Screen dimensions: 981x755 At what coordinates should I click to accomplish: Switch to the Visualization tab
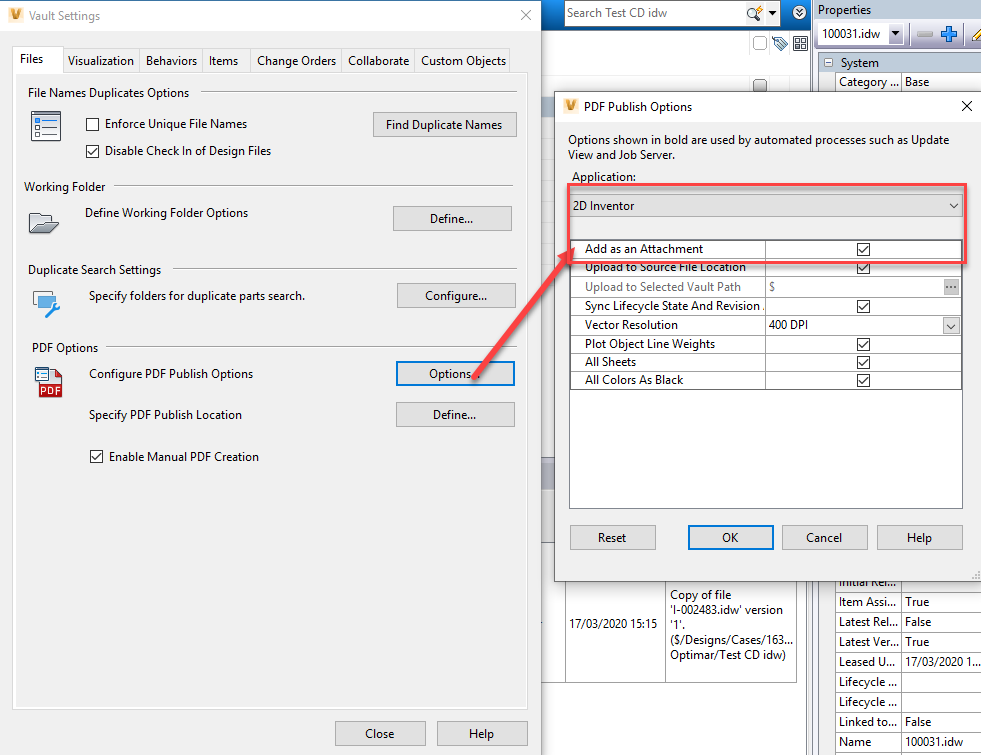coord(100,60)
